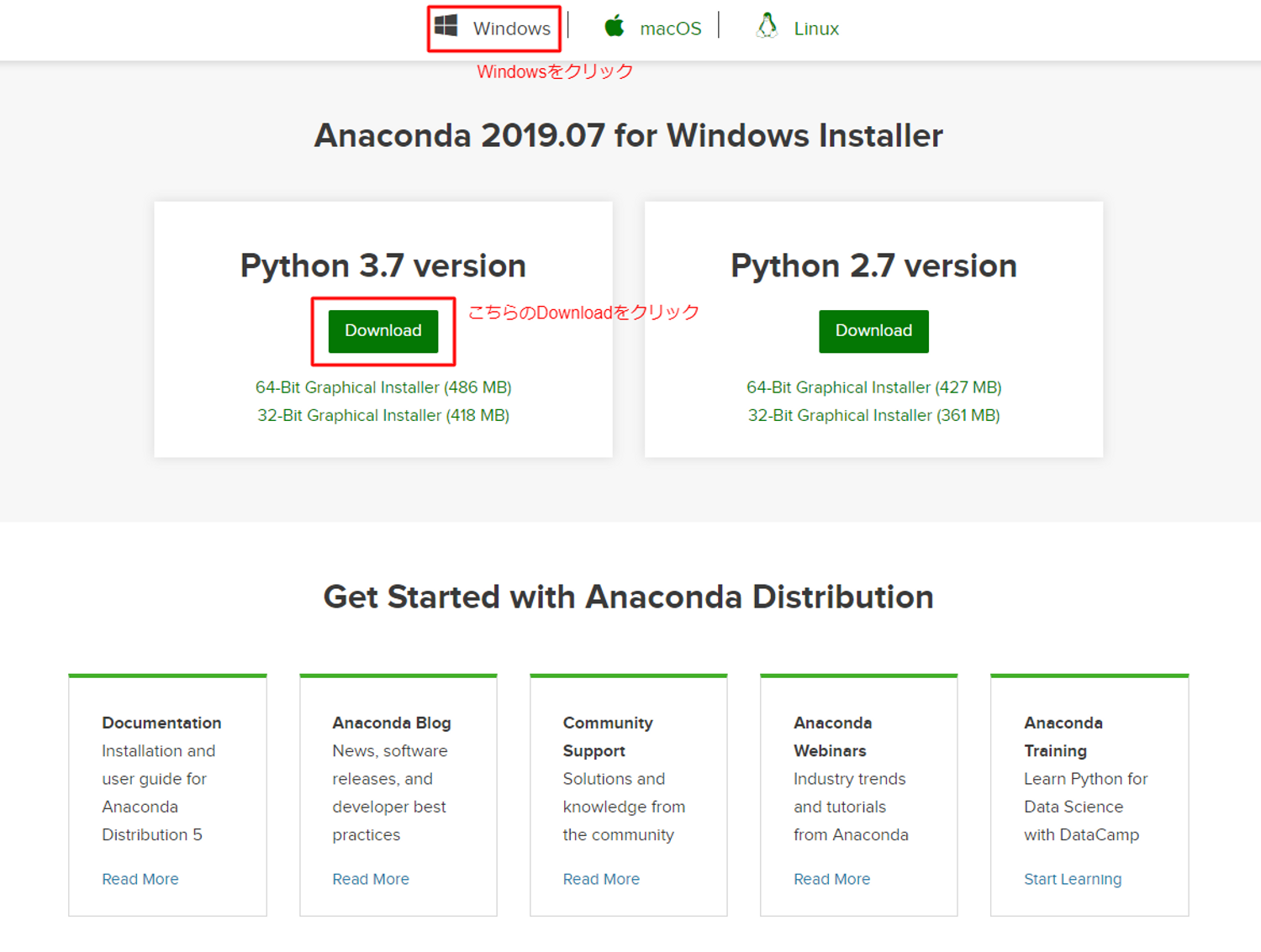The image size is (1261, 952).
Task: Click Read More under Anaconda Blog
Action: tap(371, 879)
